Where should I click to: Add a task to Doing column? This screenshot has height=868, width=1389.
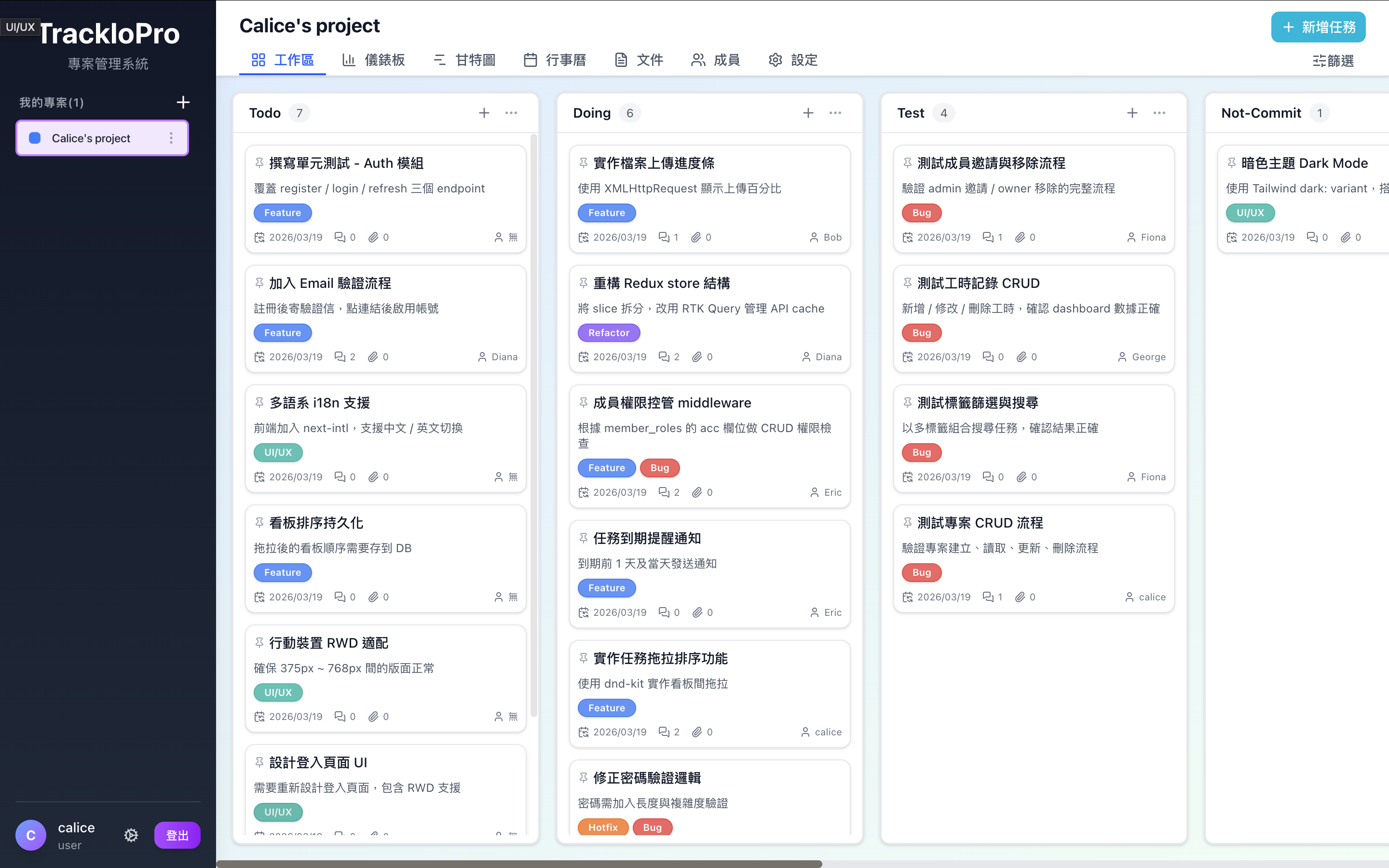click(808, 113)
